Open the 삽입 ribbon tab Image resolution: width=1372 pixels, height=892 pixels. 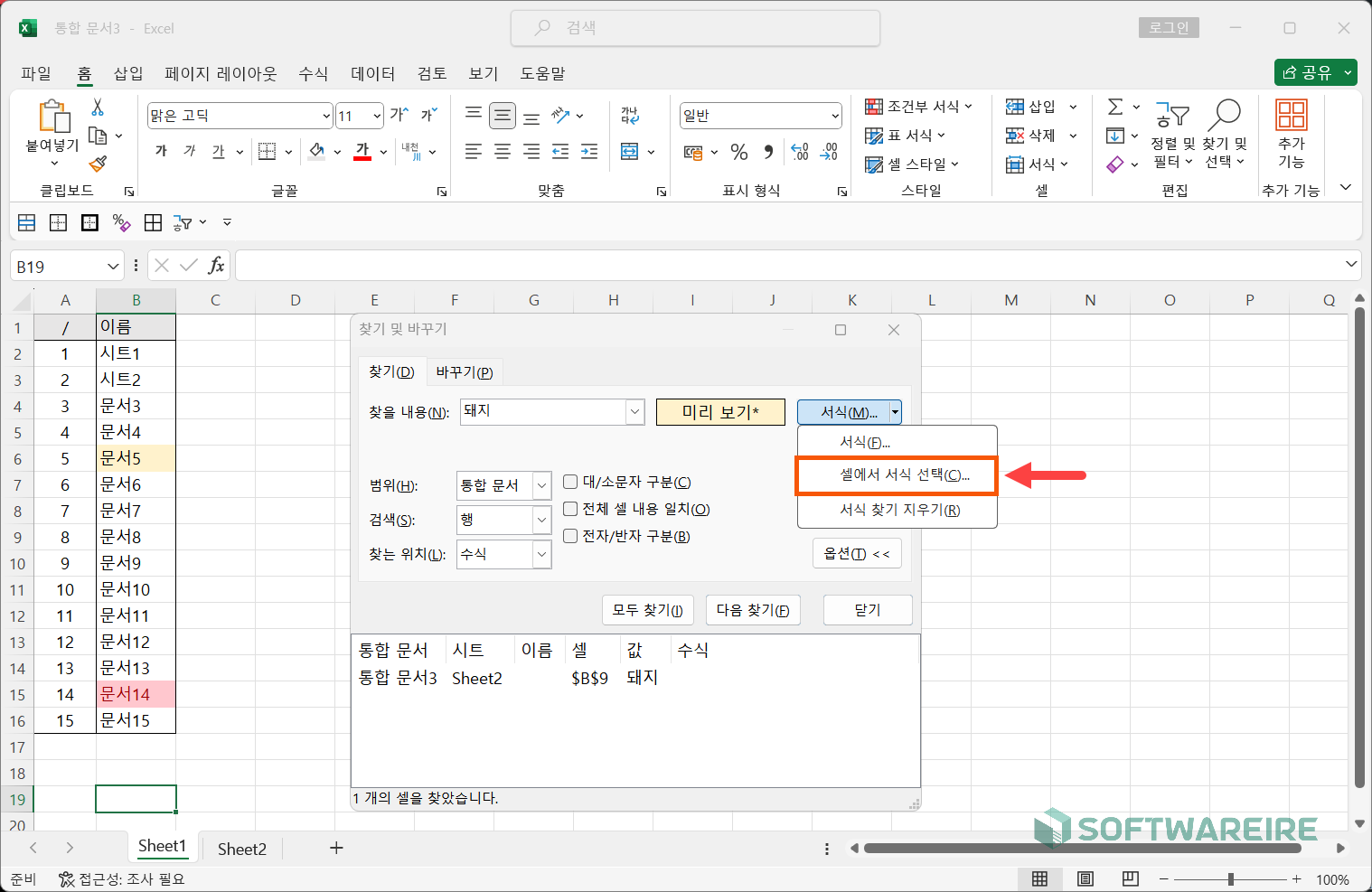point(128,73)
